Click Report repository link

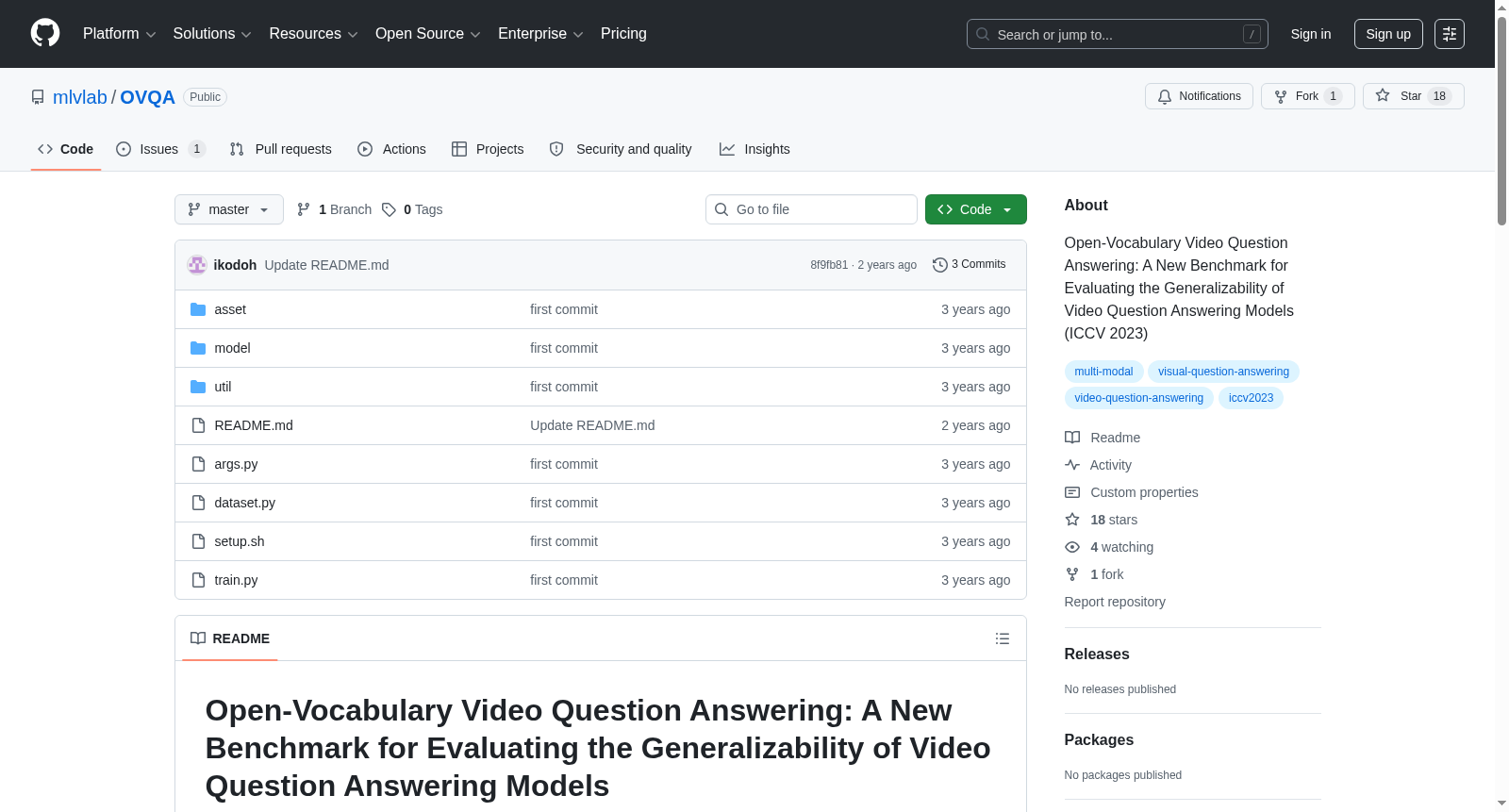1115,602
